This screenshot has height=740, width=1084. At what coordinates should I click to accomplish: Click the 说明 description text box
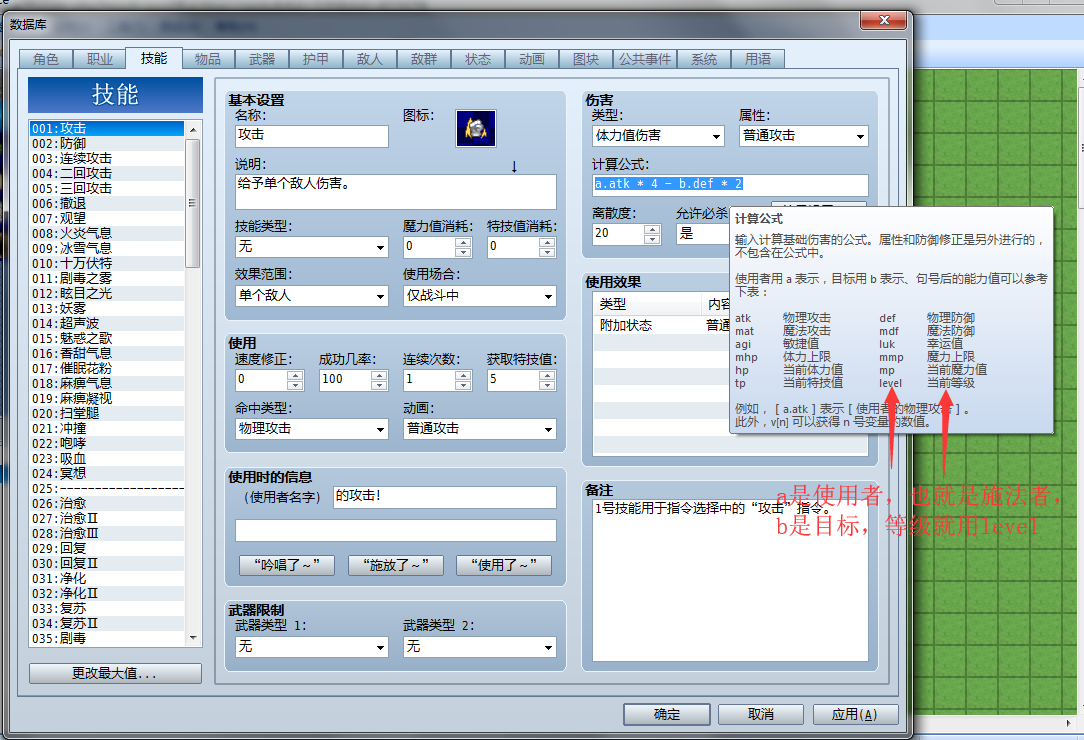[395, 192]
